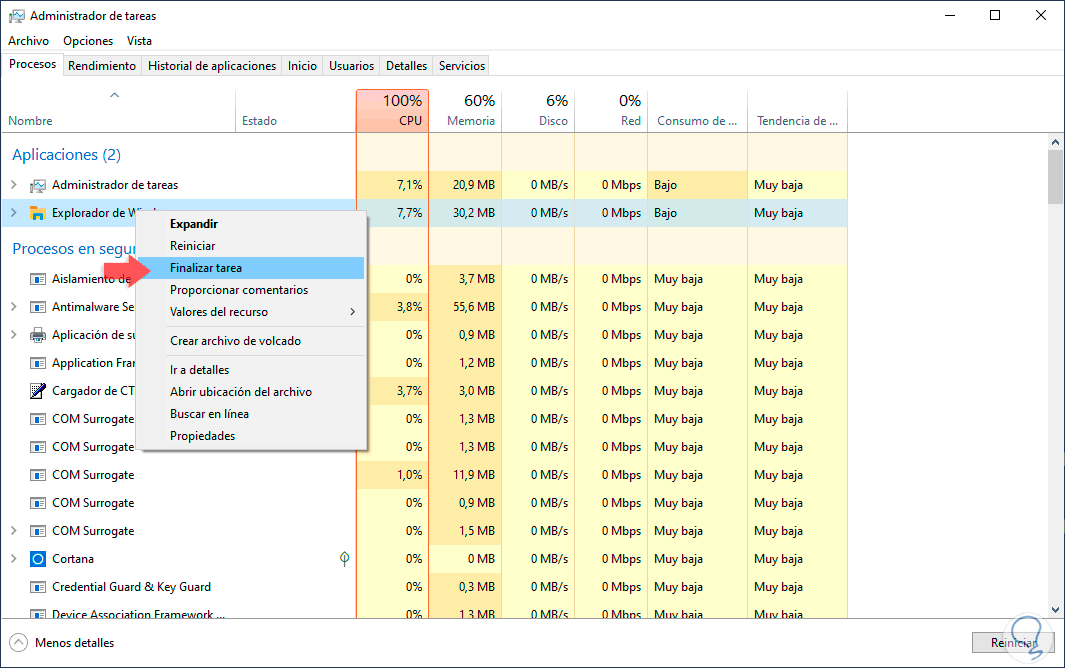Open the Servicios tab
Screen dimensions: 1065x668
[x=462, y=66]
